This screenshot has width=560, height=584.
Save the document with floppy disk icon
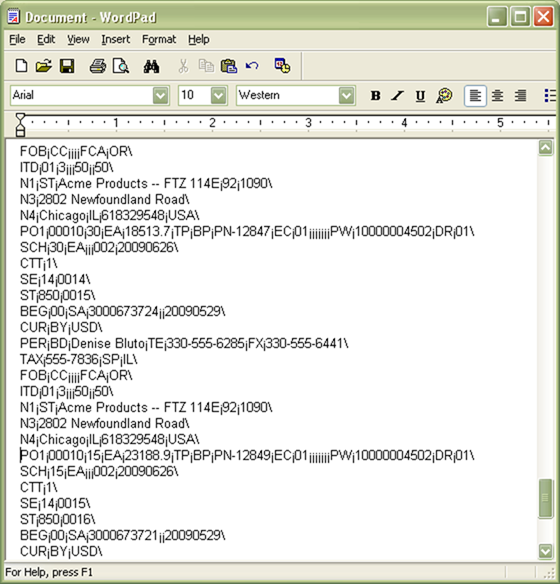pyautogui.click(x=67, y=66)
